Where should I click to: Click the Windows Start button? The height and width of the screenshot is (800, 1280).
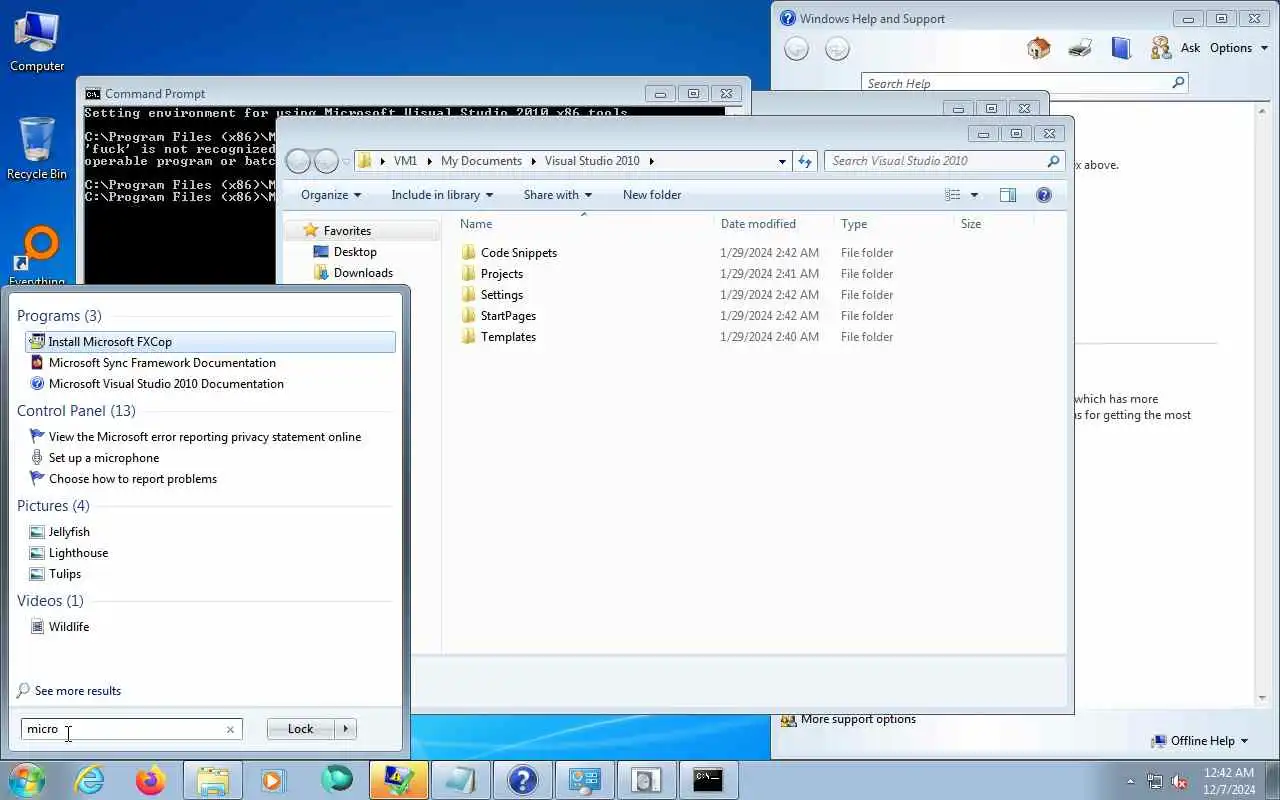[x=28, y=780]
